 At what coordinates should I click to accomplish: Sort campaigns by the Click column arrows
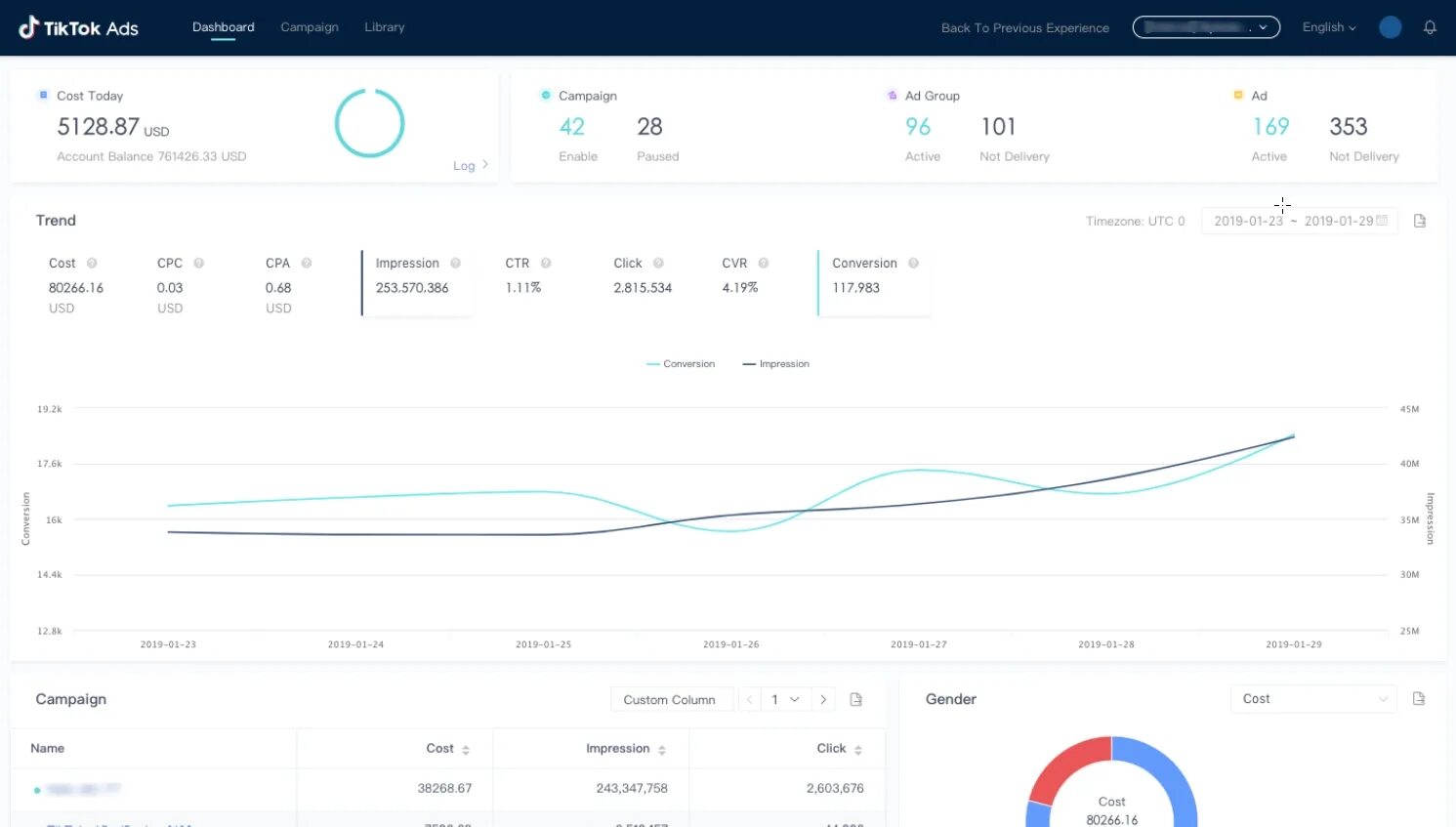(858, 750)
